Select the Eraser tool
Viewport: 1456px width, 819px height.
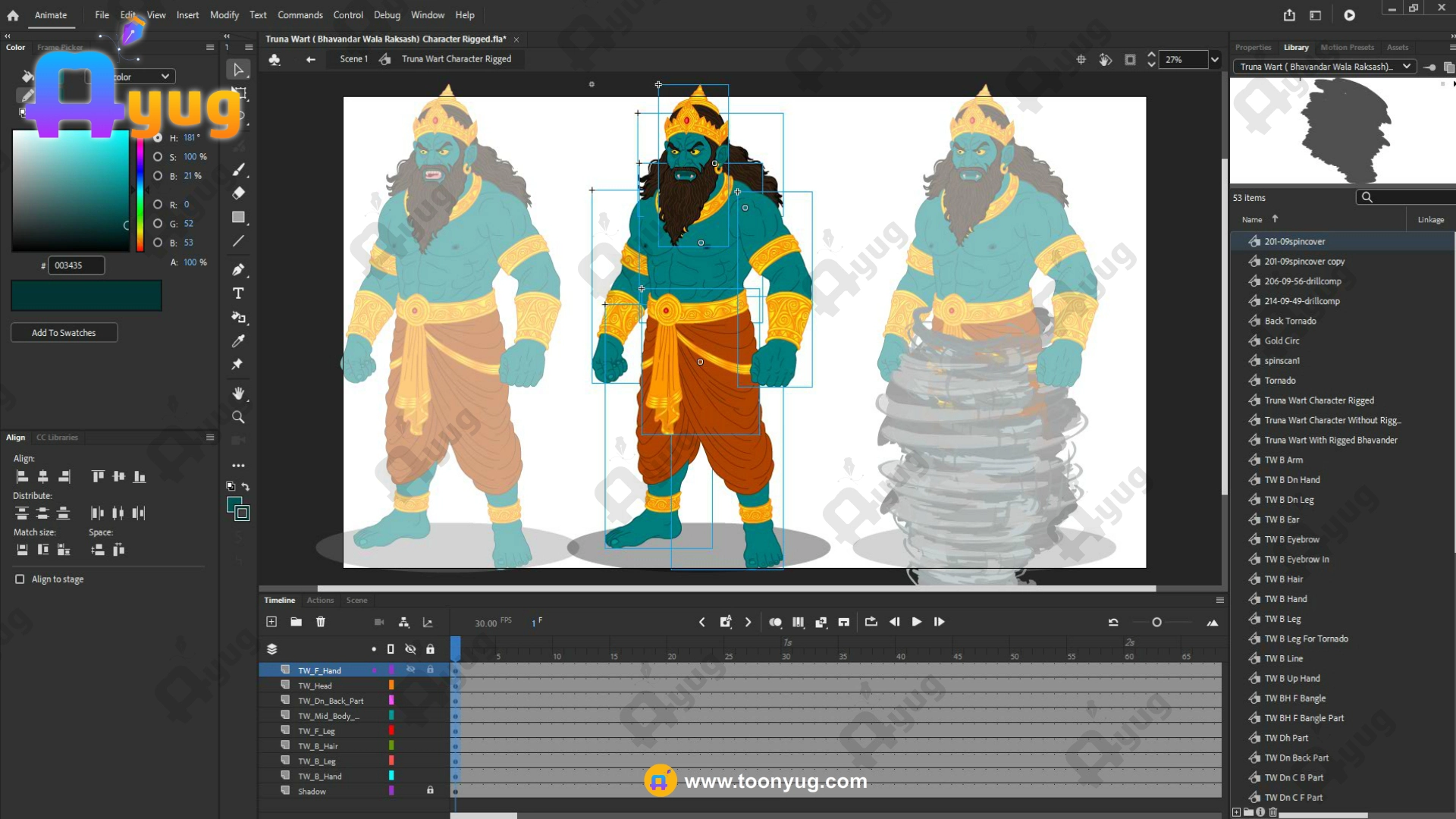point(238,193)
